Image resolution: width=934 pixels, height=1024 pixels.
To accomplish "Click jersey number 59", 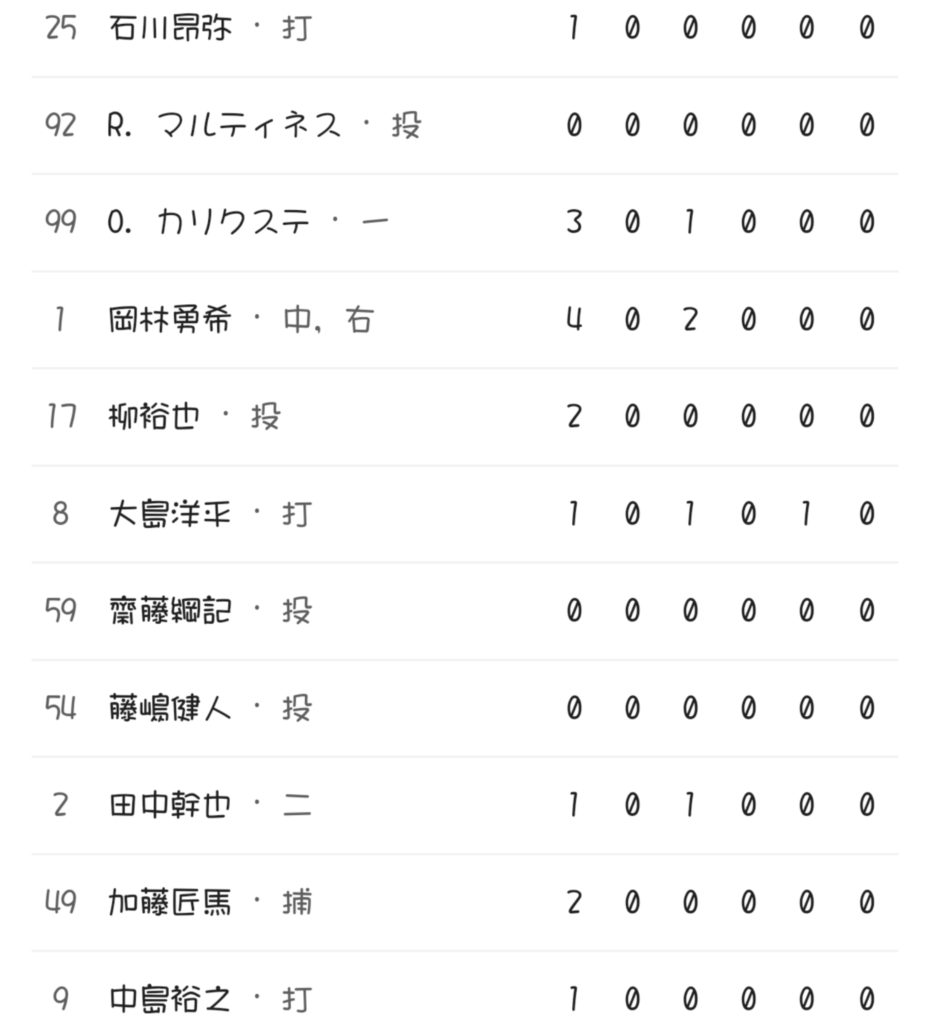I will [x=60, y=610].
